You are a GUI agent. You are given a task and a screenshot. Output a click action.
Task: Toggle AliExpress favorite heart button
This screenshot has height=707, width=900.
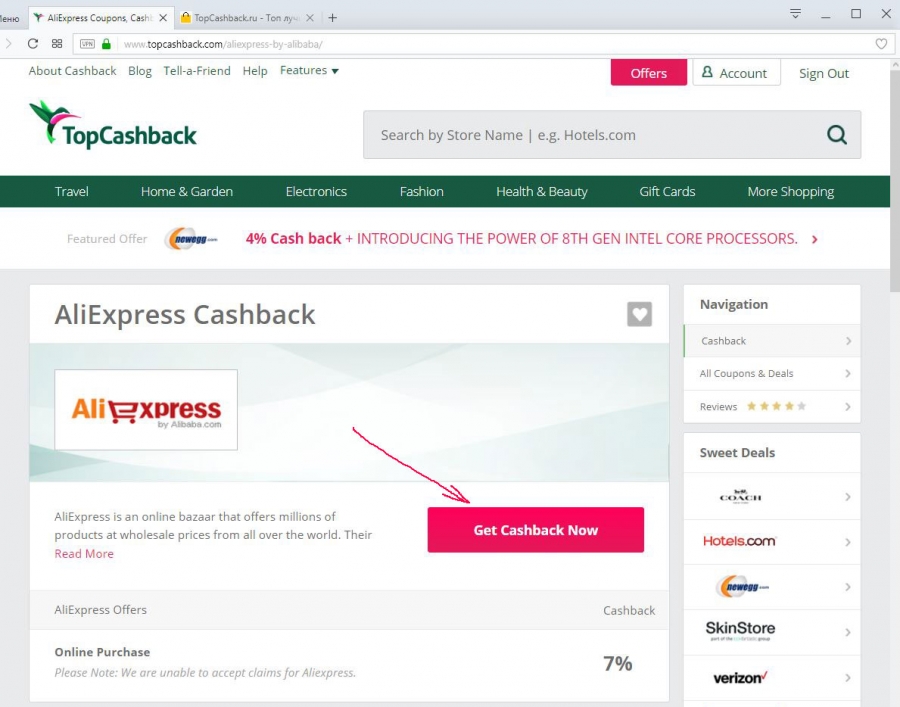639,314
